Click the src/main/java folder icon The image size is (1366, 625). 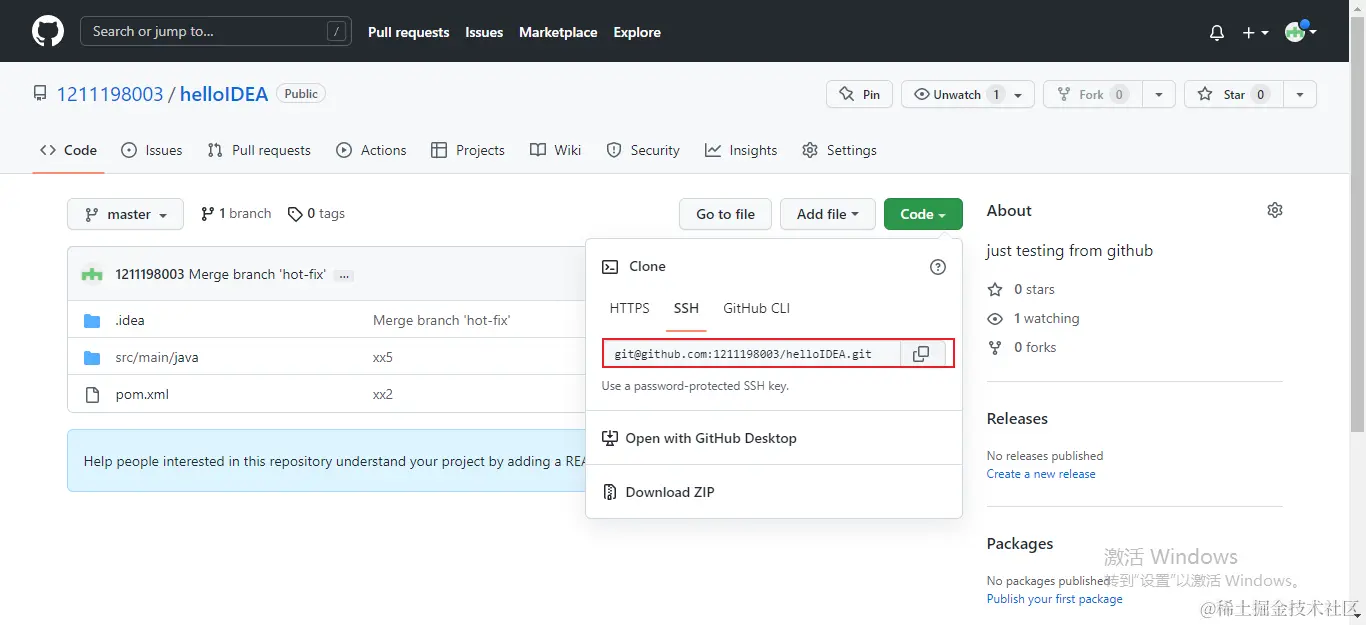(92, 357)
